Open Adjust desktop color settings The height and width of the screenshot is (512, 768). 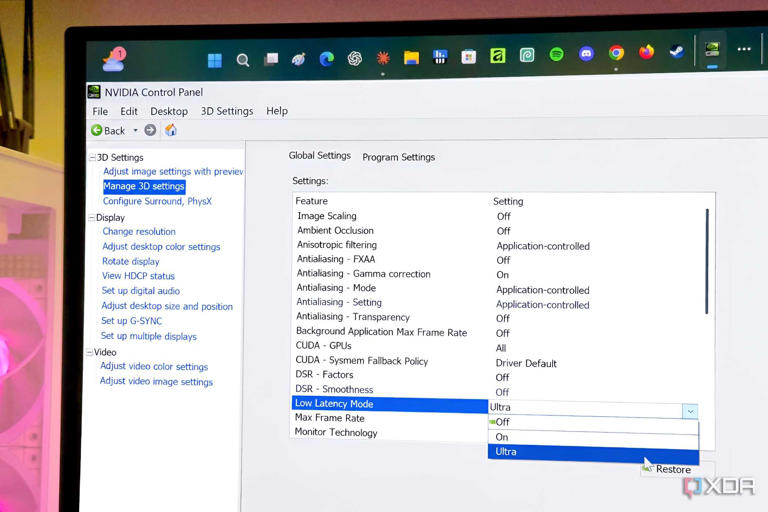pos(161,246)
